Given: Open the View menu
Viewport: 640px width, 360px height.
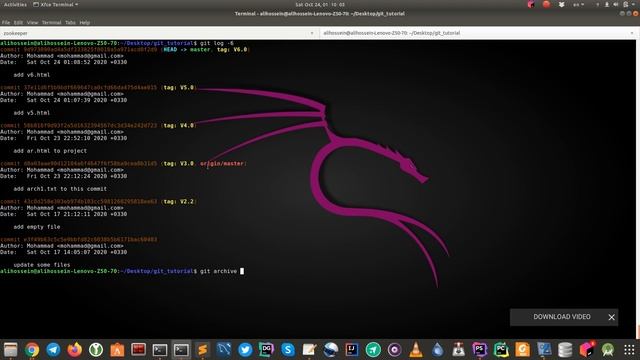Looking at the screenshot, I should (x=32, y=22).
